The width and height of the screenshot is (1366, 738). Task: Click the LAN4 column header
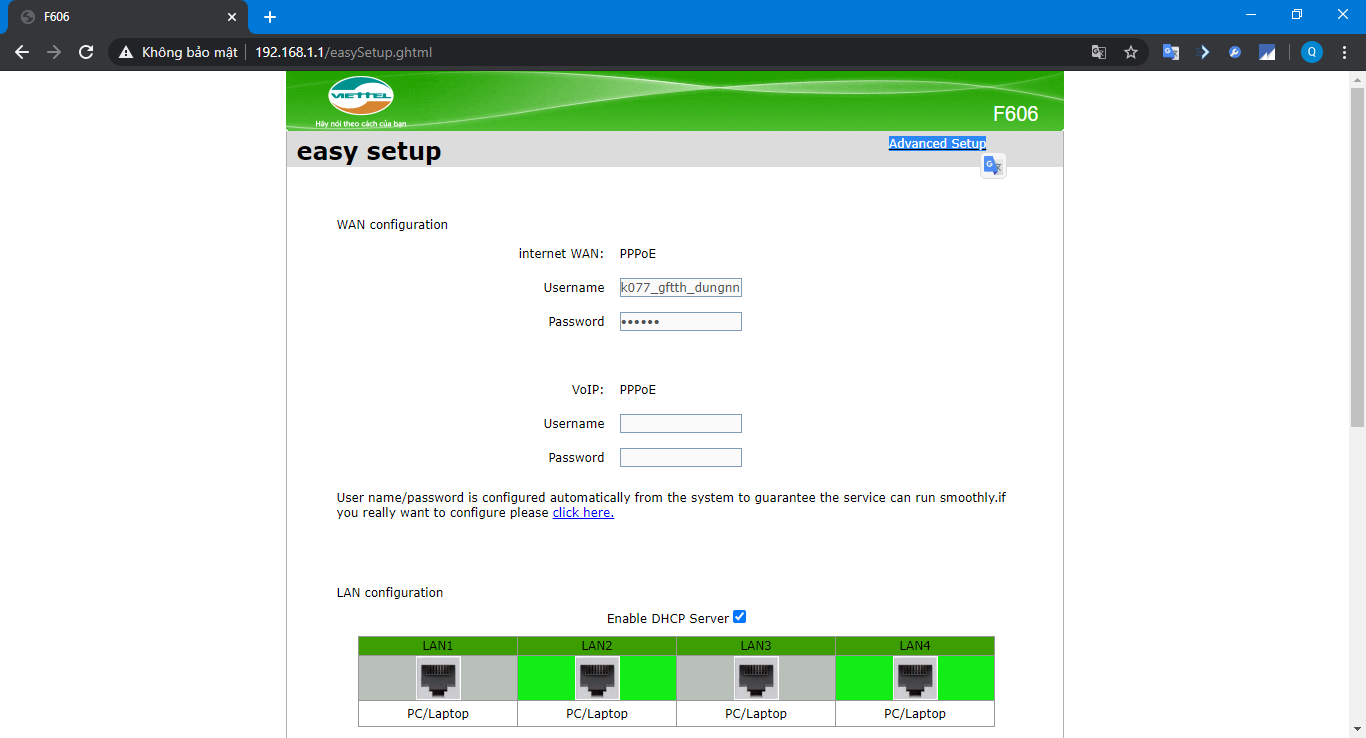(x=915, y=646)
